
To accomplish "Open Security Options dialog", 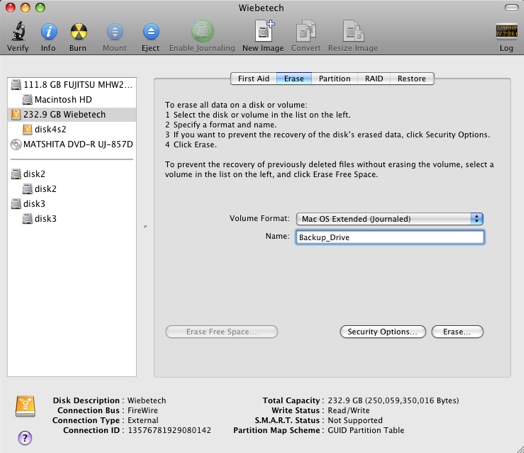I will pyautogui.click(x=383, y=332).
